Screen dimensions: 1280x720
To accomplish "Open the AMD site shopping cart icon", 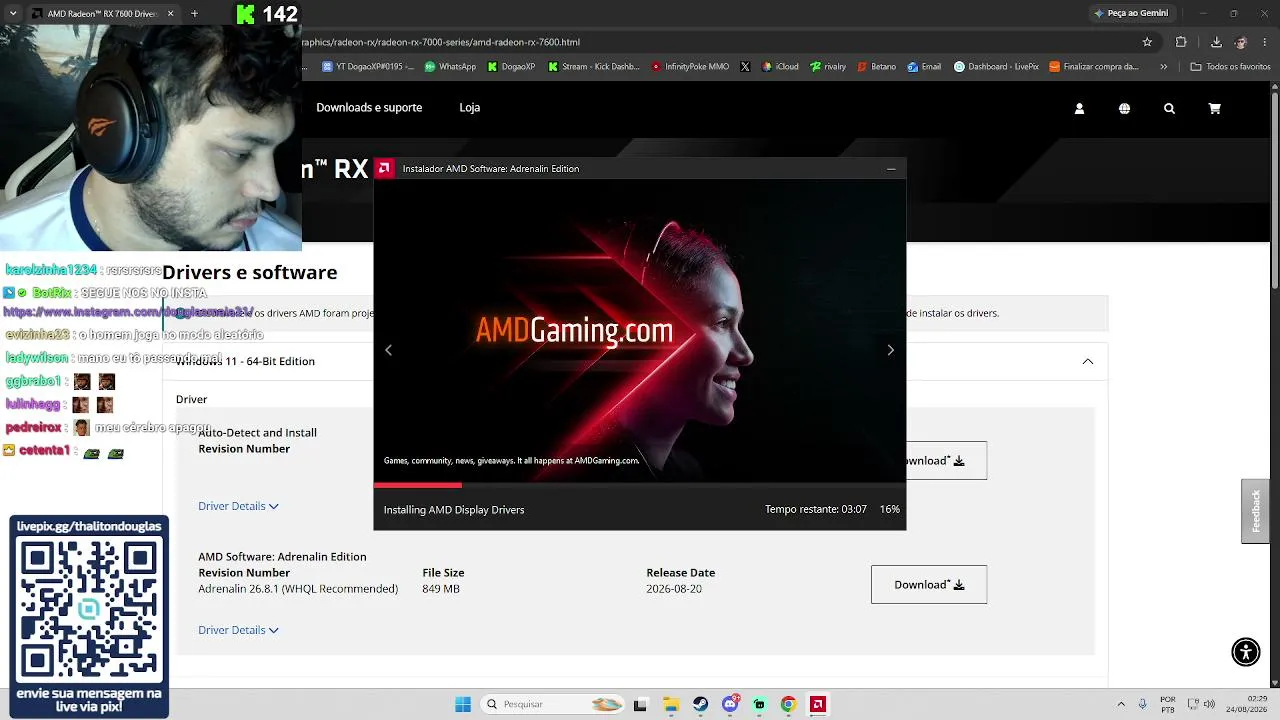I will [1214, 108].
